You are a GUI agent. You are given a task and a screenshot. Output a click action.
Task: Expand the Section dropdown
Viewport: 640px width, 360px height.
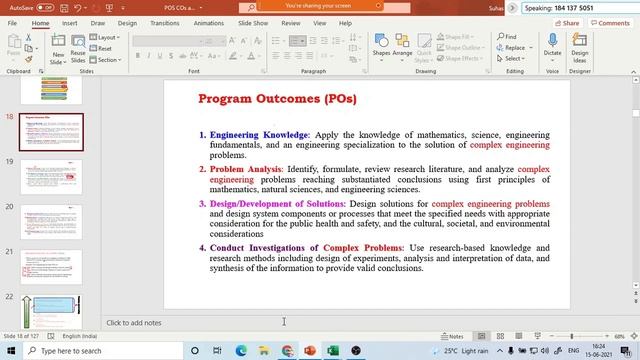[105, 60]
